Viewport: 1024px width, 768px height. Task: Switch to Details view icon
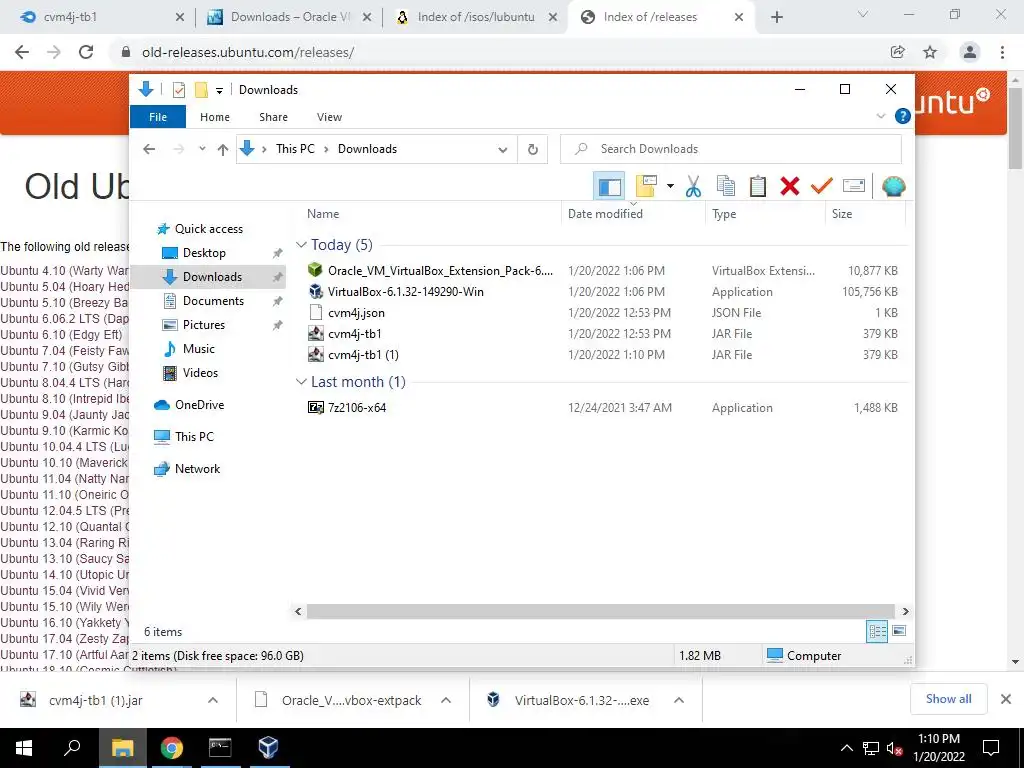click(877, 632)
